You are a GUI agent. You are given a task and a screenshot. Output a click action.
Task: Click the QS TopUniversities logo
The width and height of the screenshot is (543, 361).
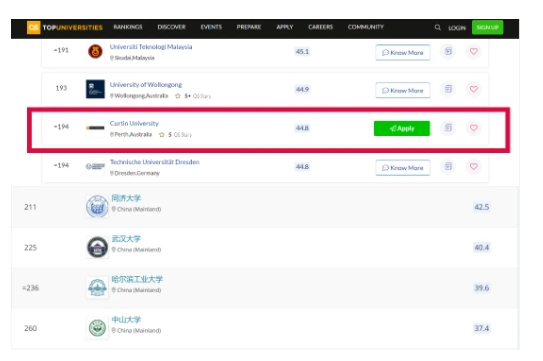65,27
